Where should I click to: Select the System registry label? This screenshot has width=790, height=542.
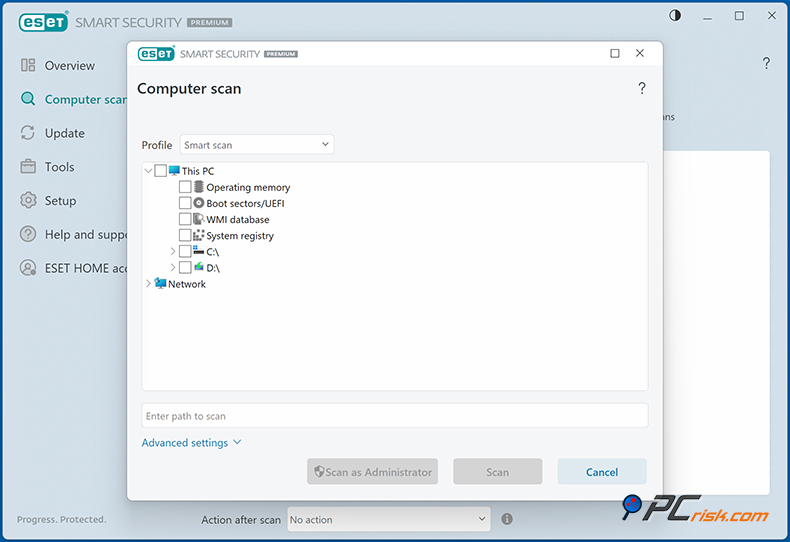(x=240, y=236)
